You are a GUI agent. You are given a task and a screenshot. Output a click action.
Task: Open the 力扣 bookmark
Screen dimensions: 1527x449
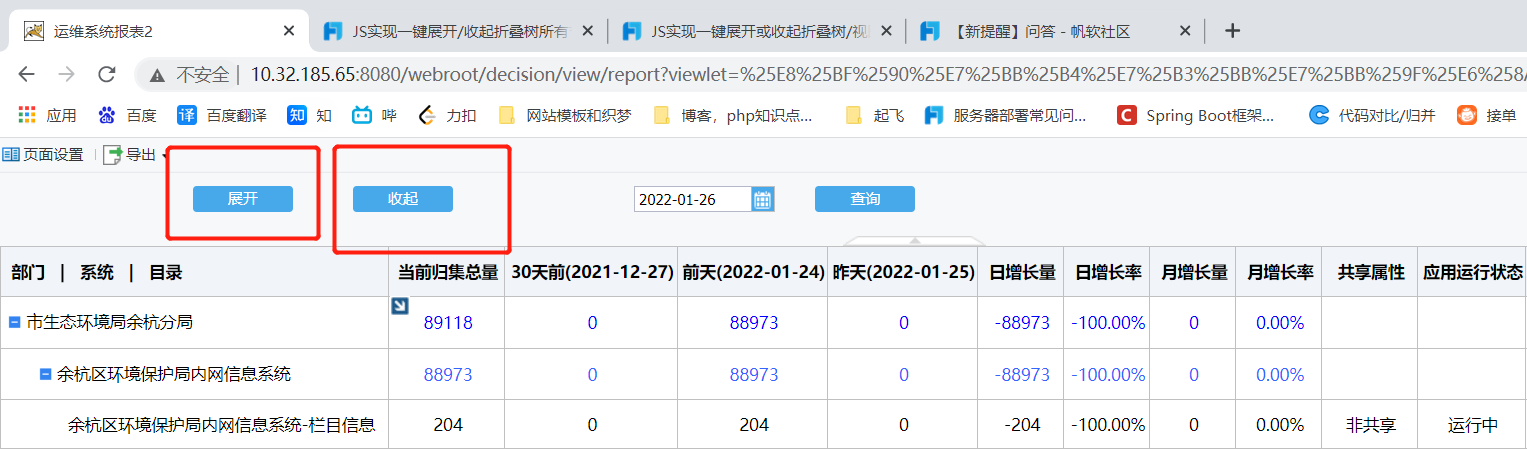coord(447,115)
